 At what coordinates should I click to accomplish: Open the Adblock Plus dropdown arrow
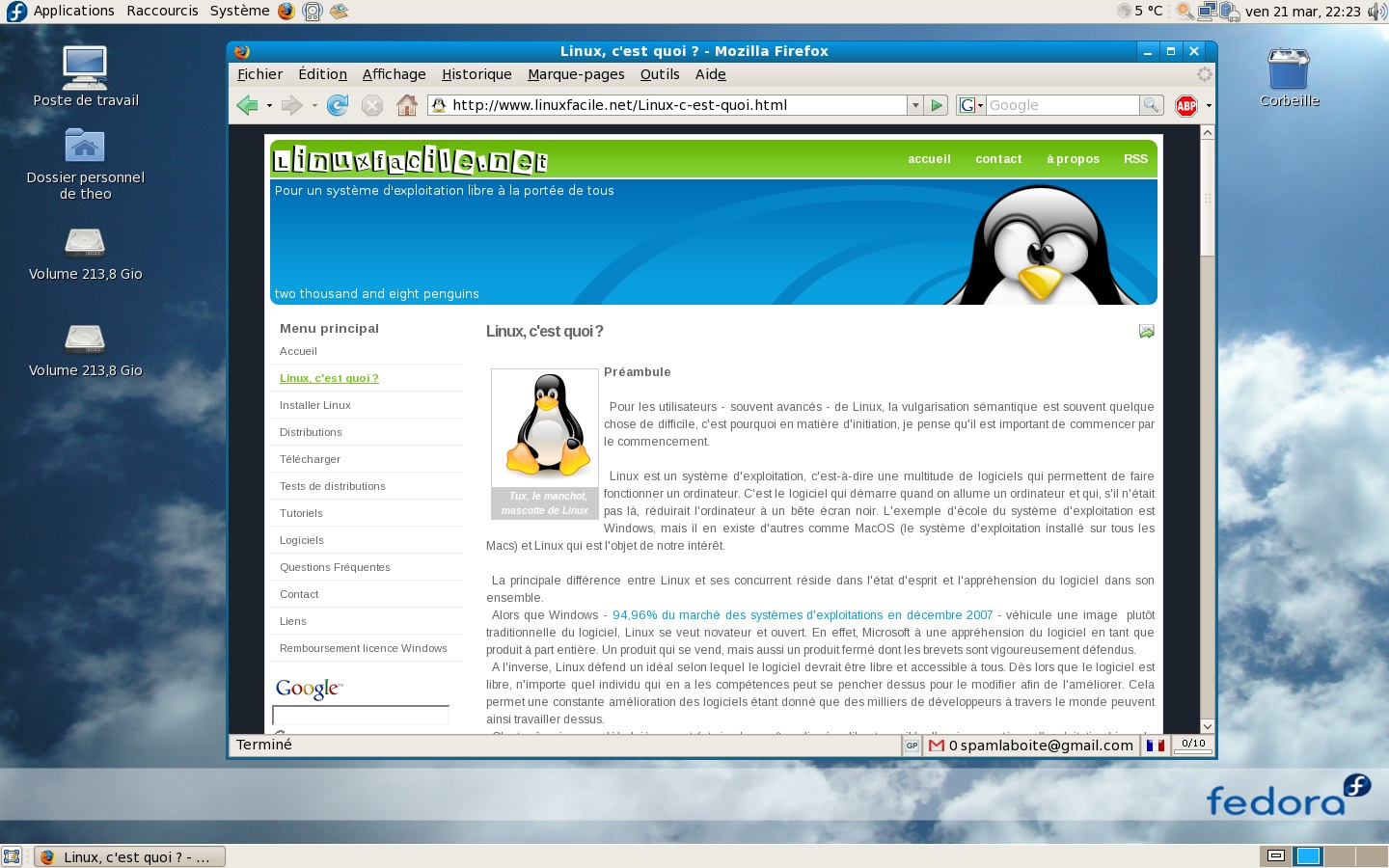click(x=1209, y=106)
